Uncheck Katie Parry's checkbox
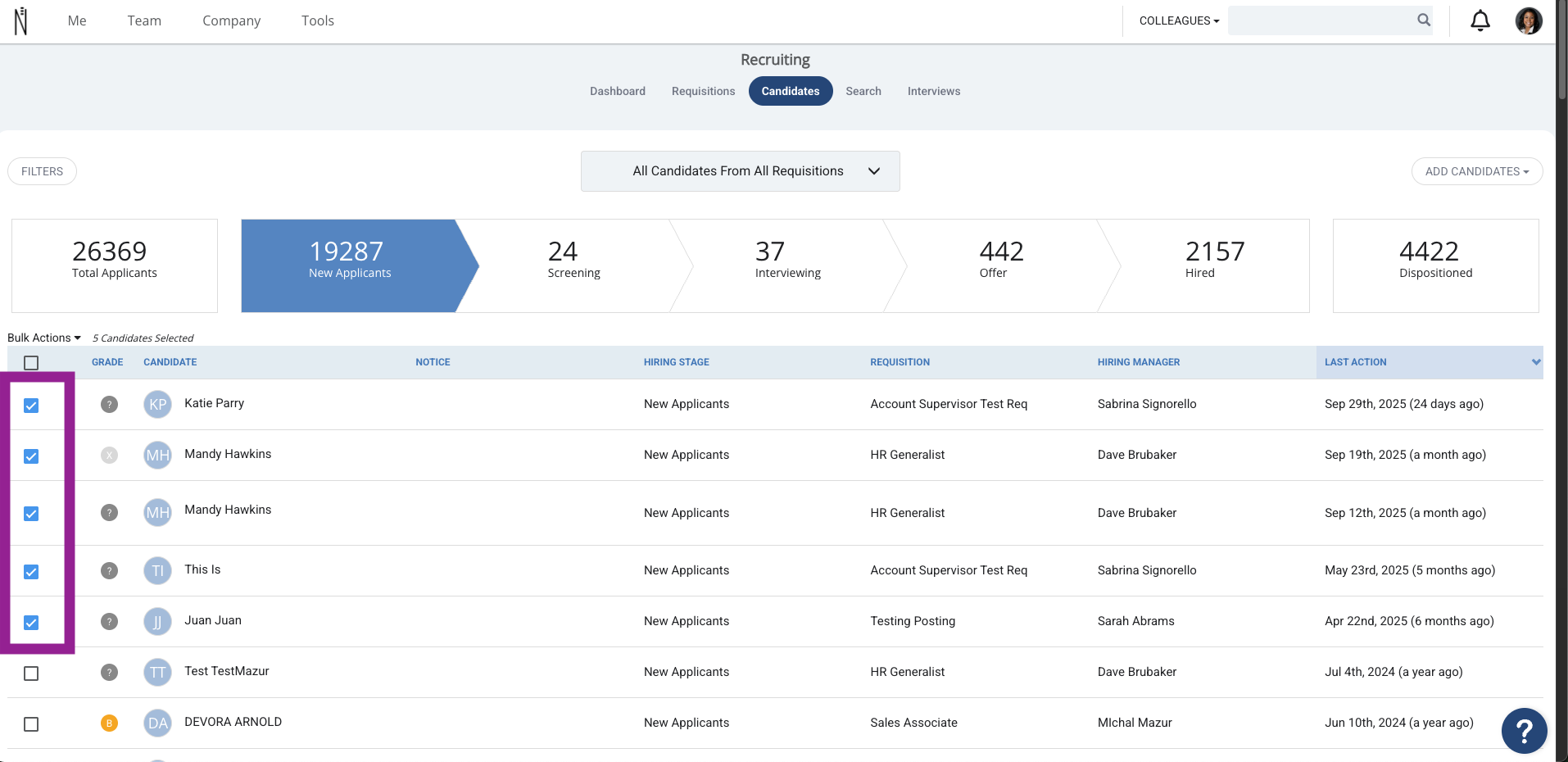This screenshot has height=762, width=1568. (31, 406)
